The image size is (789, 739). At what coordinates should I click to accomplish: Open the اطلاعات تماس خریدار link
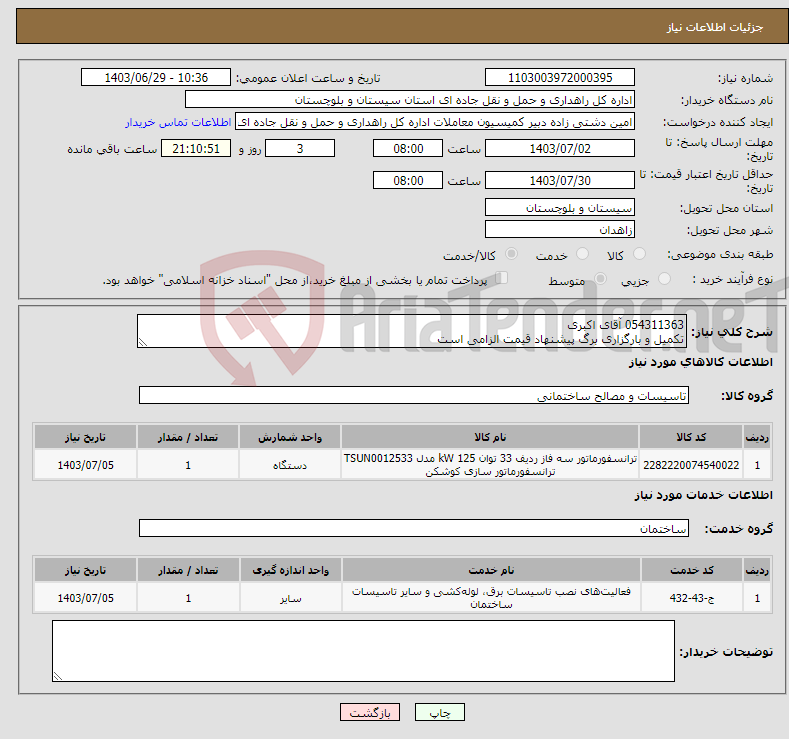[178, 122]
